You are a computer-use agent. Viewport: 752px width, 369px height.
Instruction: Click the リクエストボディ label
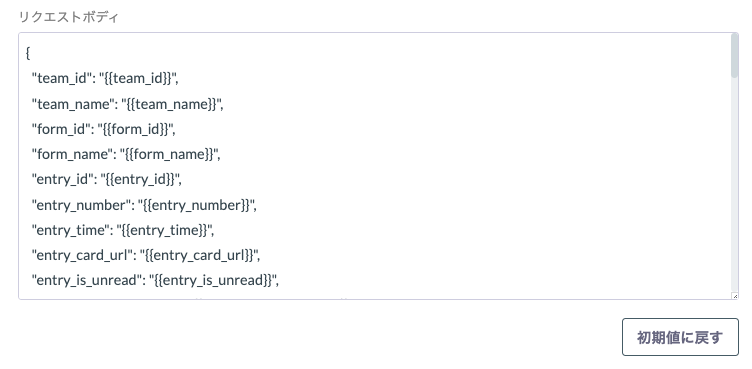click(x=69, y=17)
